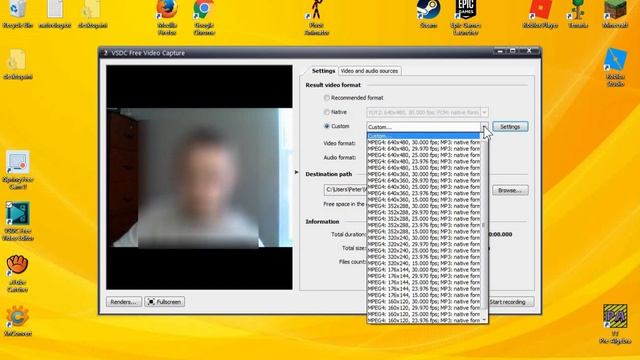Click the Destination path text field
Image resolution: width=640 pixels, height=360 pixels.
click(346, 190)
